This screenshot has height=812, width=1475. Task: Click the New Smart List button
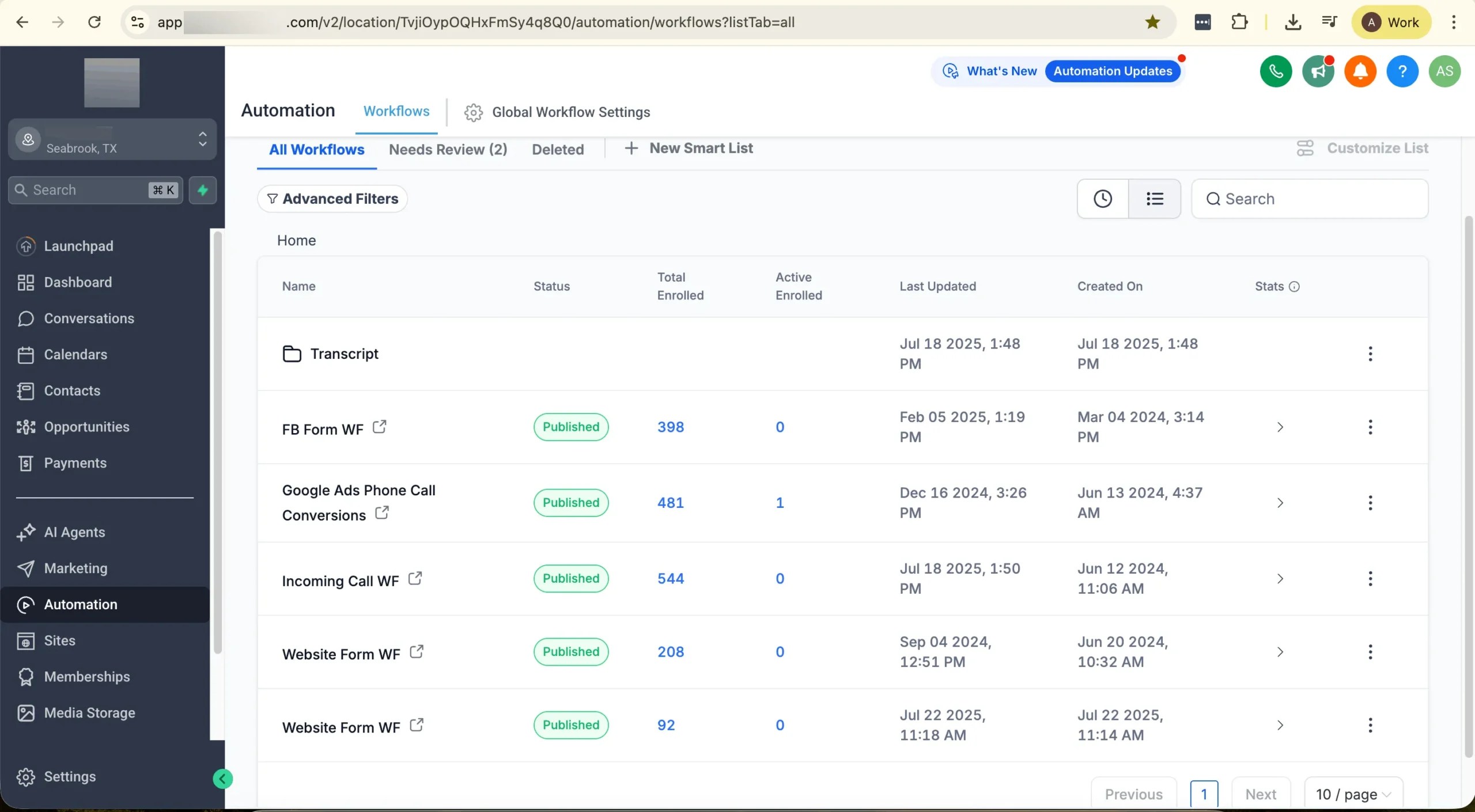pos(689,149)
